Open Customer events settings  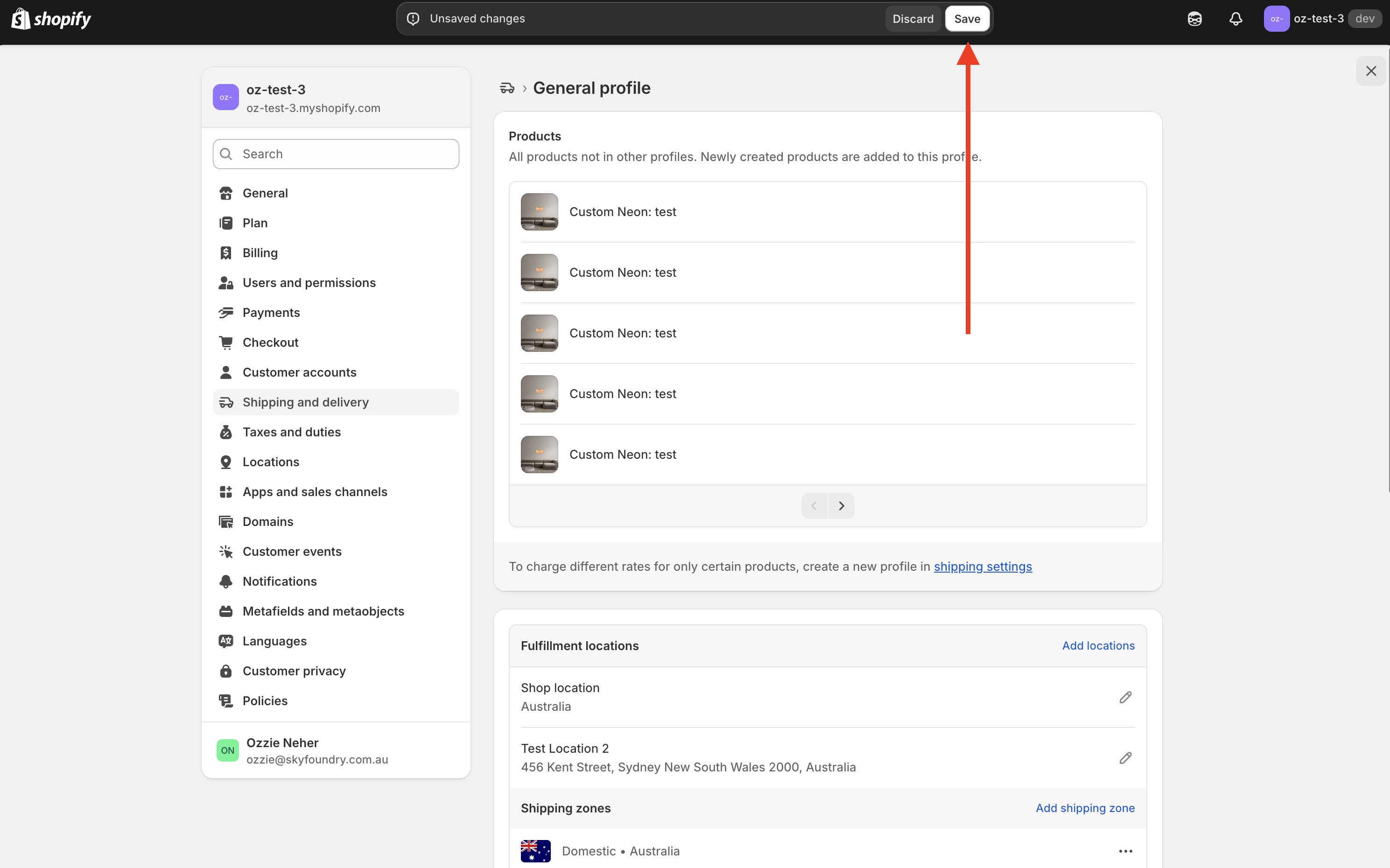coord(292,551)
